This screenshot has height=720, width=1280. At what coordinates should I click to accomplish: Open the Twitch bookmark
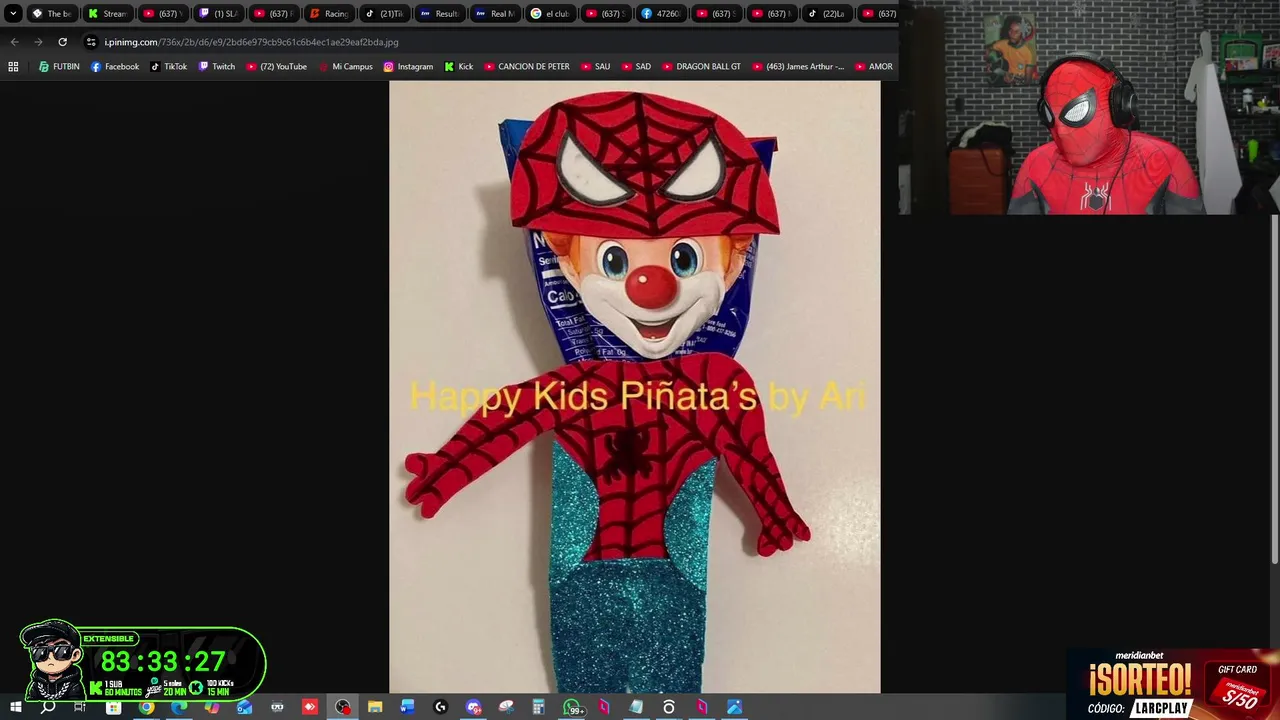[x=217, y=67]
